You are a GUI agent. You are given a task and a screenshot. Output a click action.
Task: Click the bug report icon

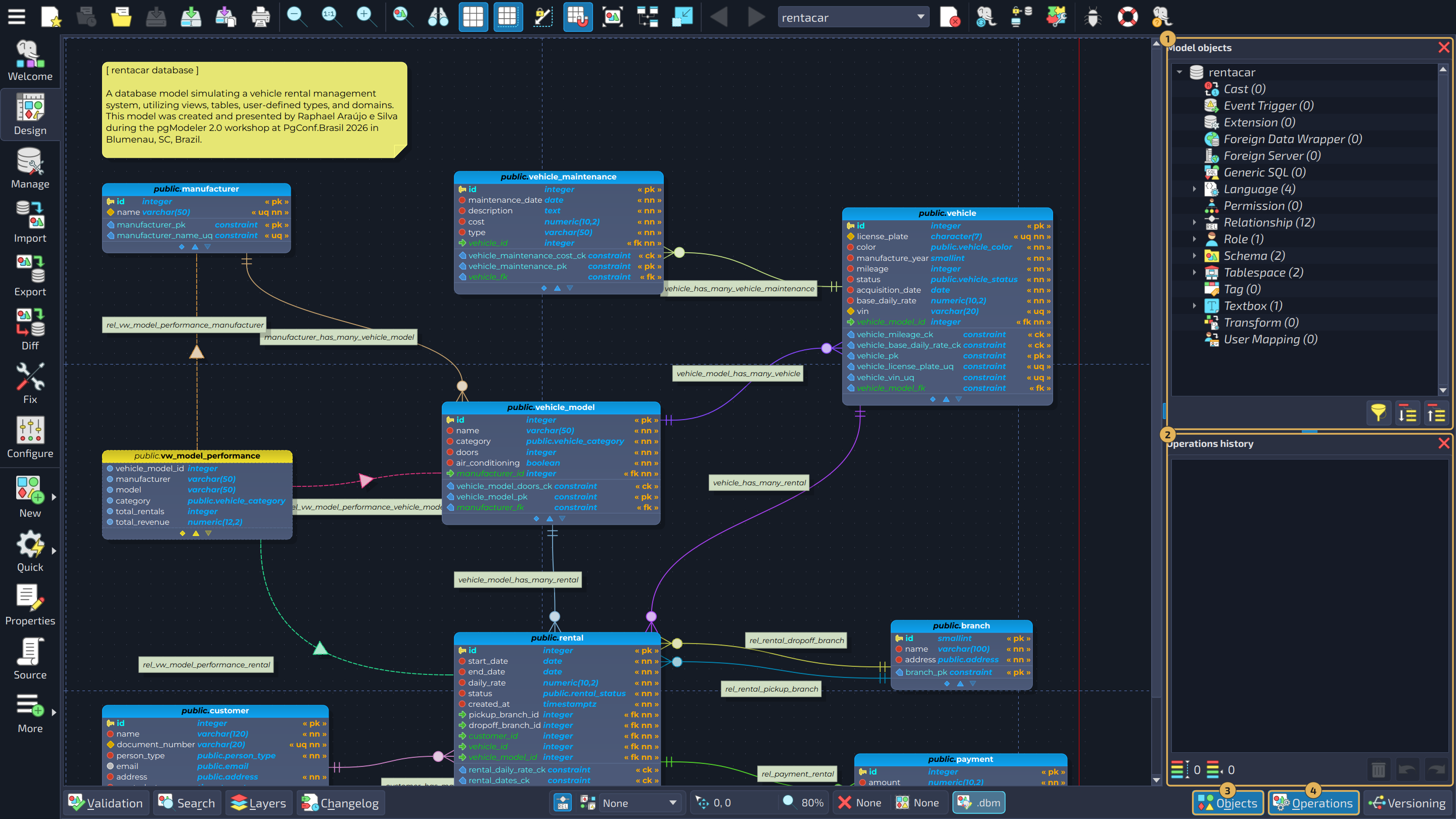1093,17
